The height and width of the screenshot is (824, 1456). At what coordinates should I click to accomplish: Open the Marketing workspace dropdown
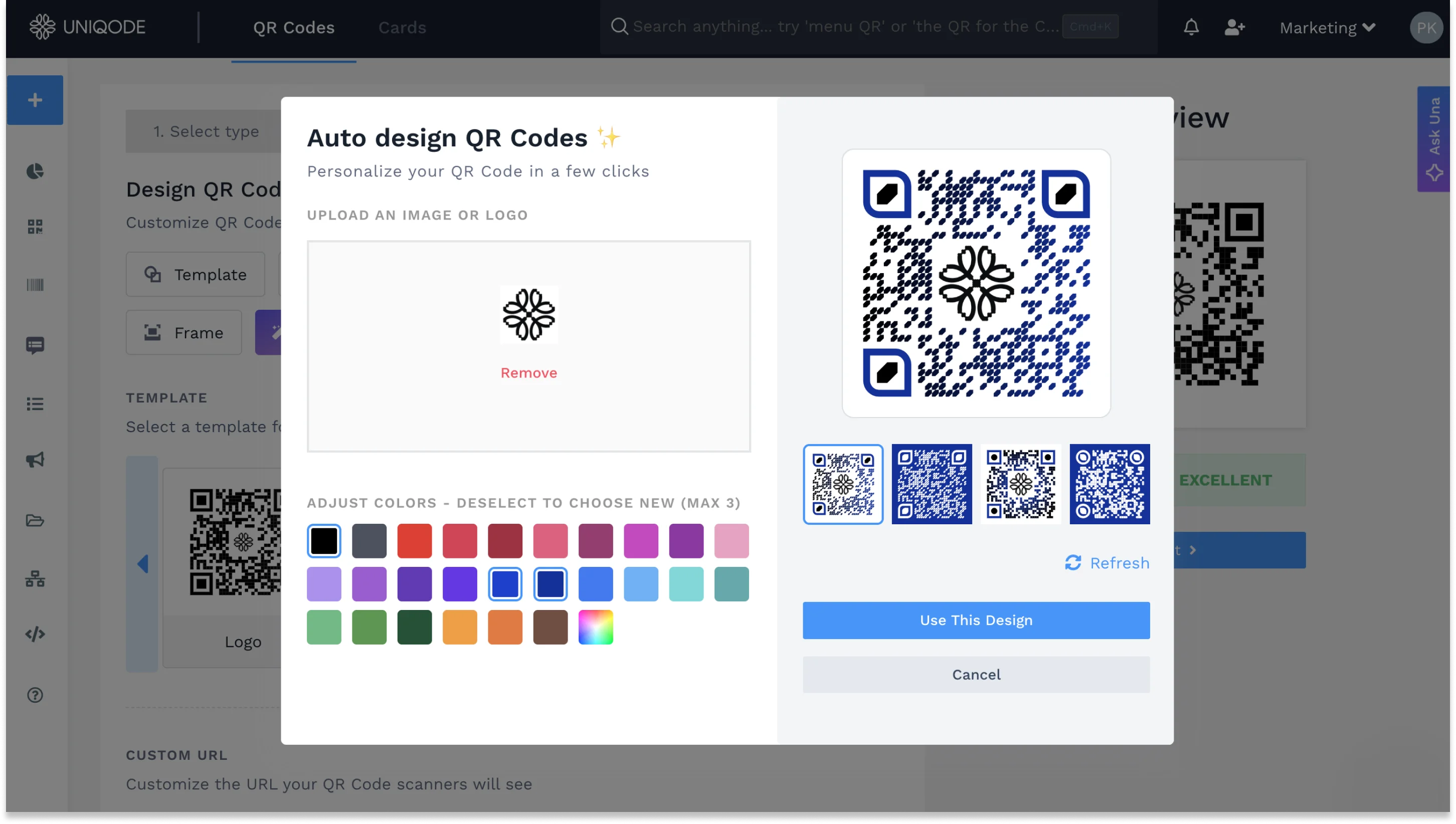click(x=1328, y=28)
